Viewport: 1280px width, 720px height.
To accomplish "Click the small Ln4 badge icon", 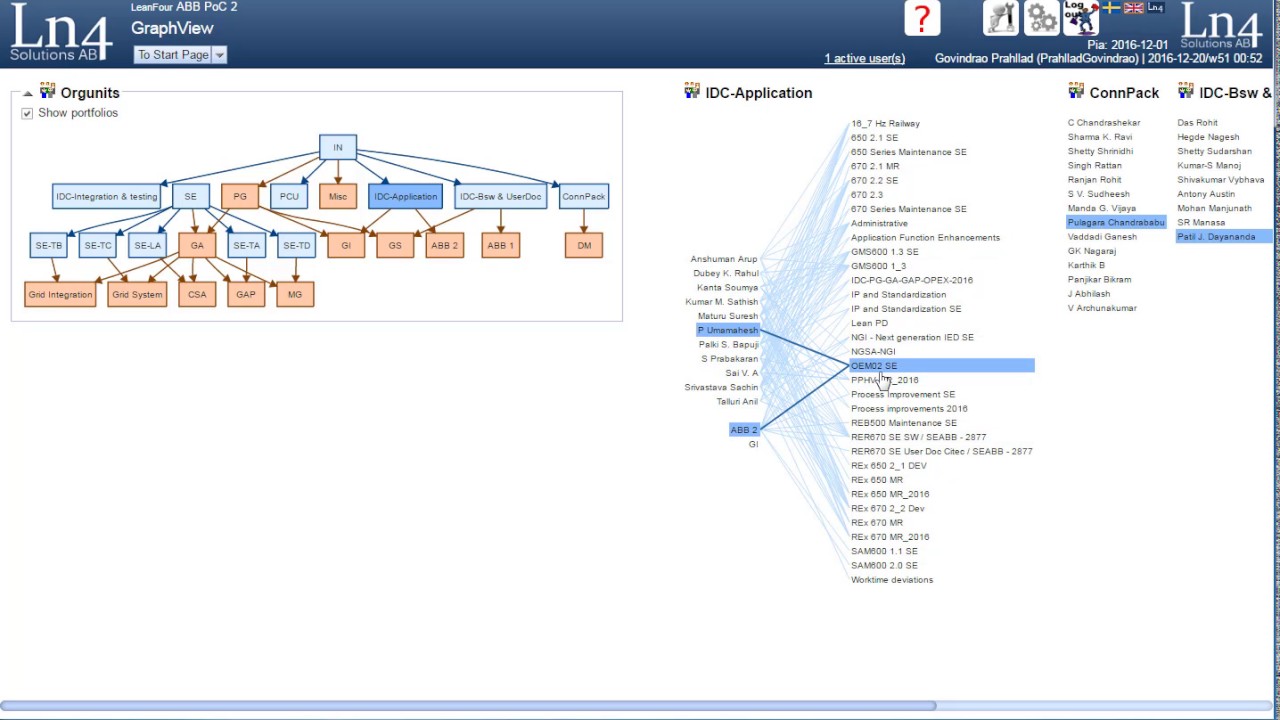I will coord(1155,8).
